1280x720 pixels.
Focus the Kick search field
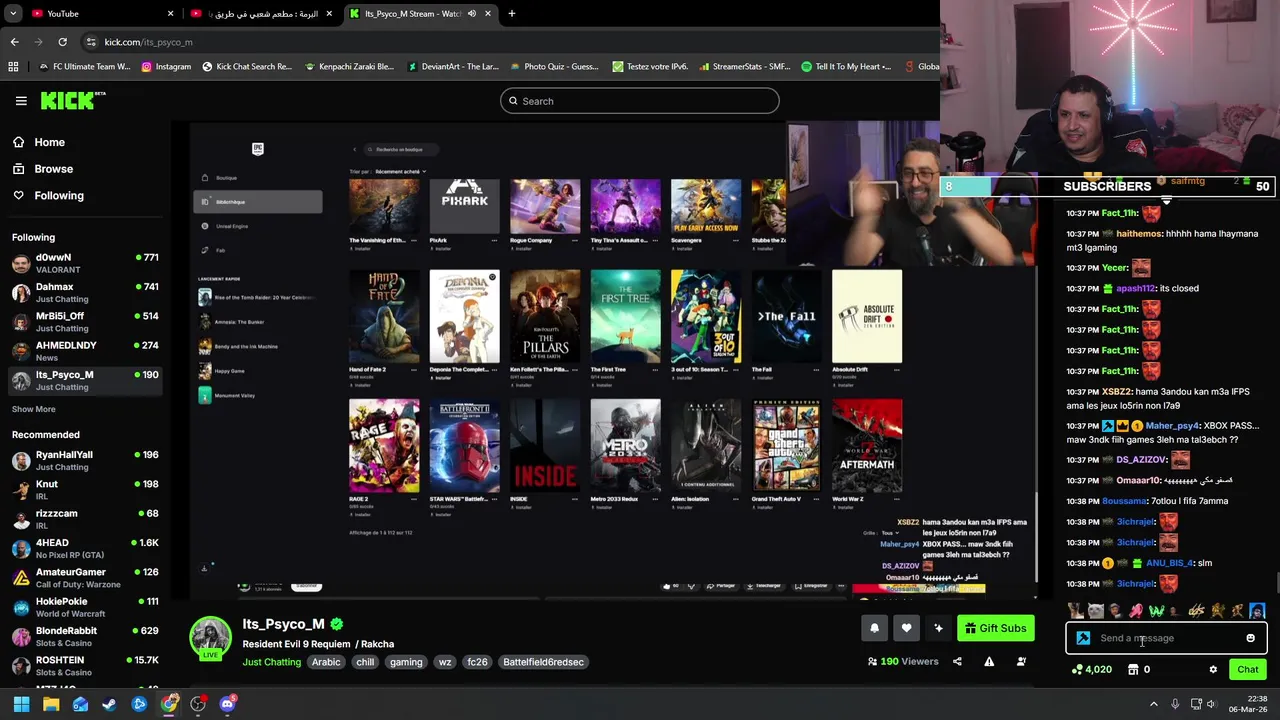(x=640, y=101)
